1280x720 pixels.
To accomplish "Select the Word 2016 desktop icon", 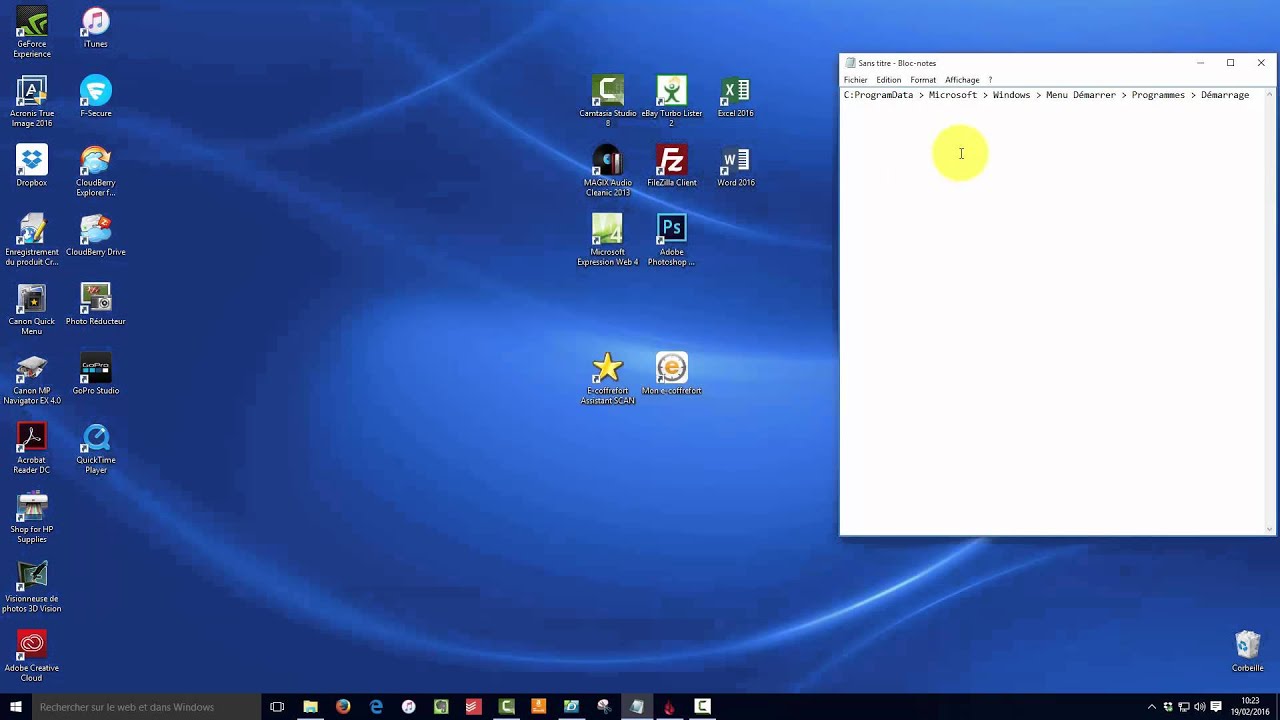I will click(735, 167).
